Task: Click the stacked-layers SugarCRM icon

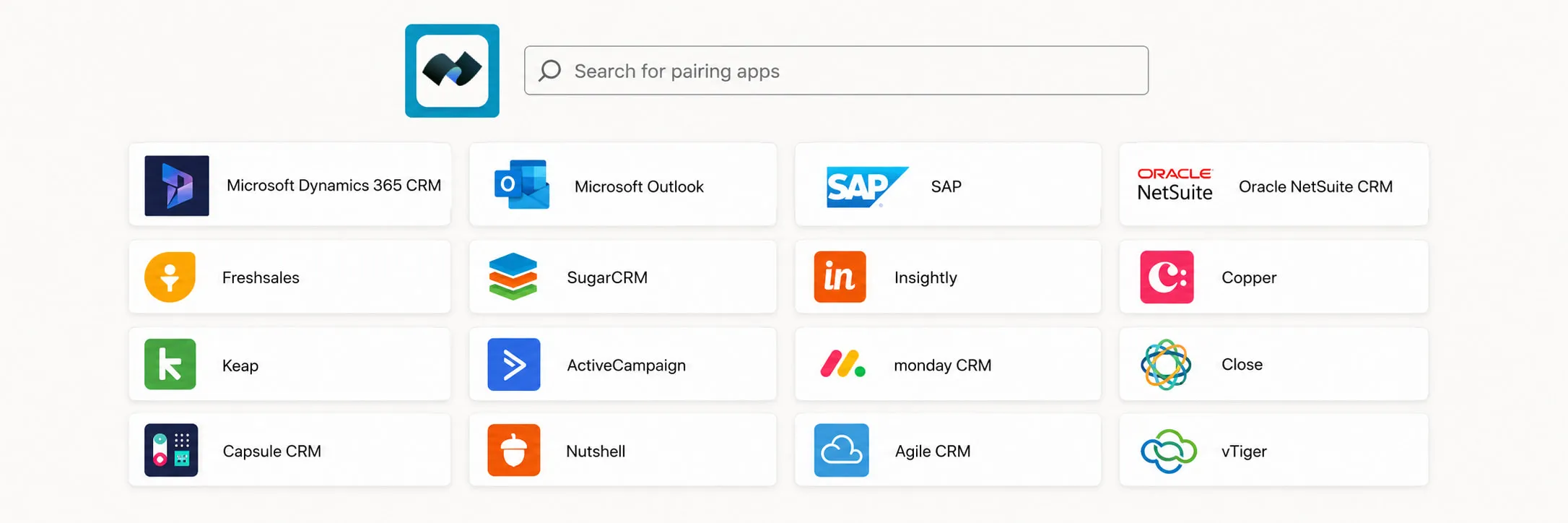Action: (x=513, y=277)
